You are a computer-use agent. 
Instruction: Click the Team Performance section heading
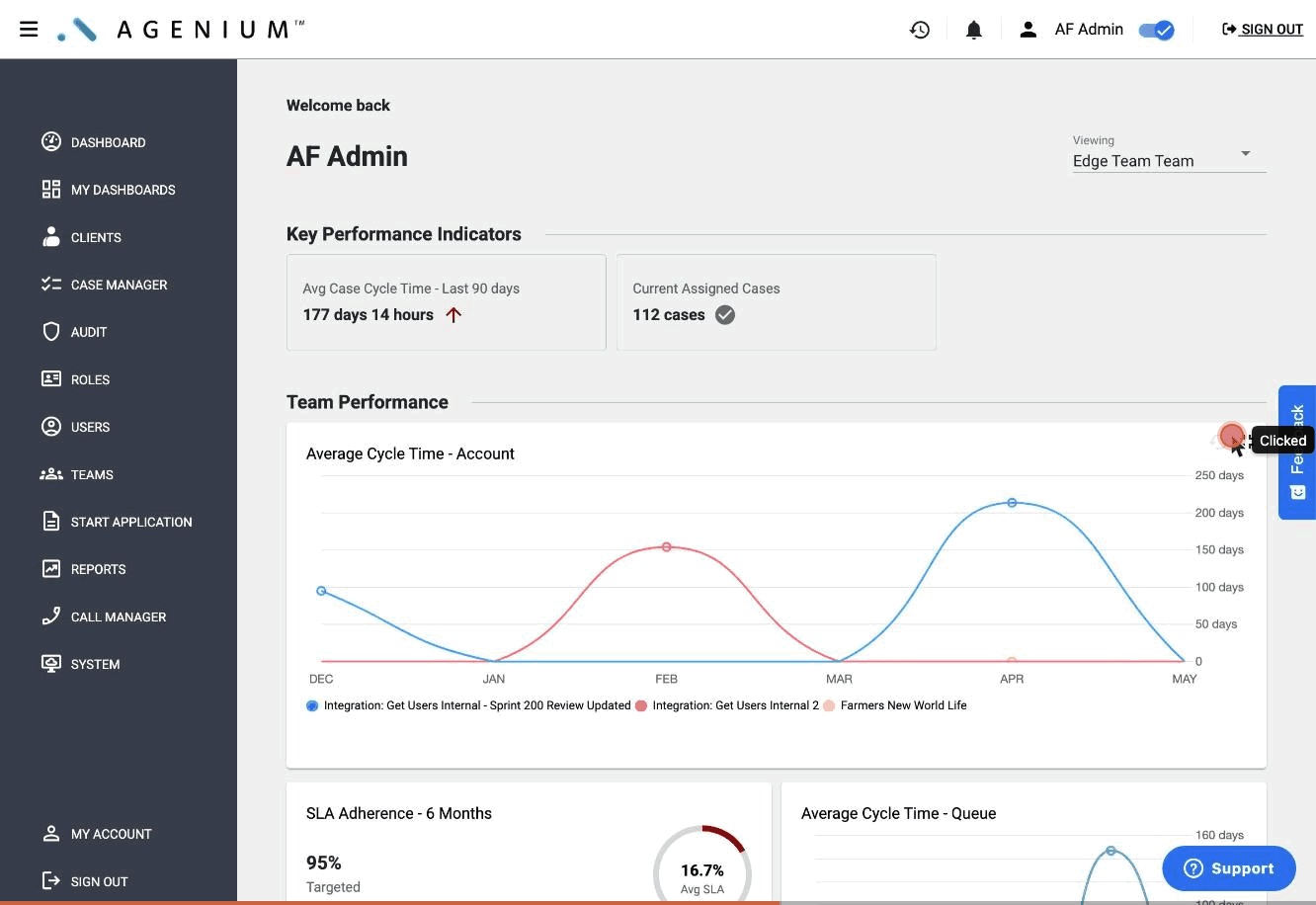coord(368,402)
